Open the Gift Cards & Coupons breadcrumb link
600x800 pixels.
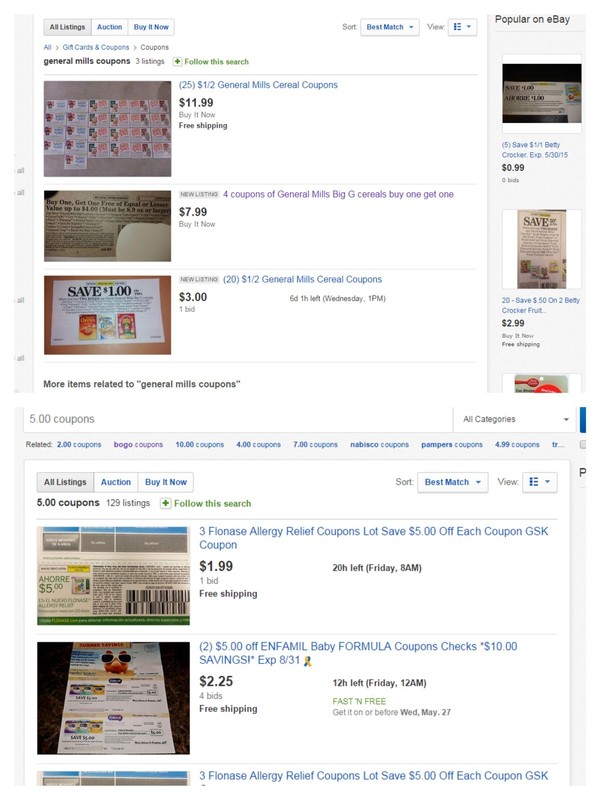96,47
